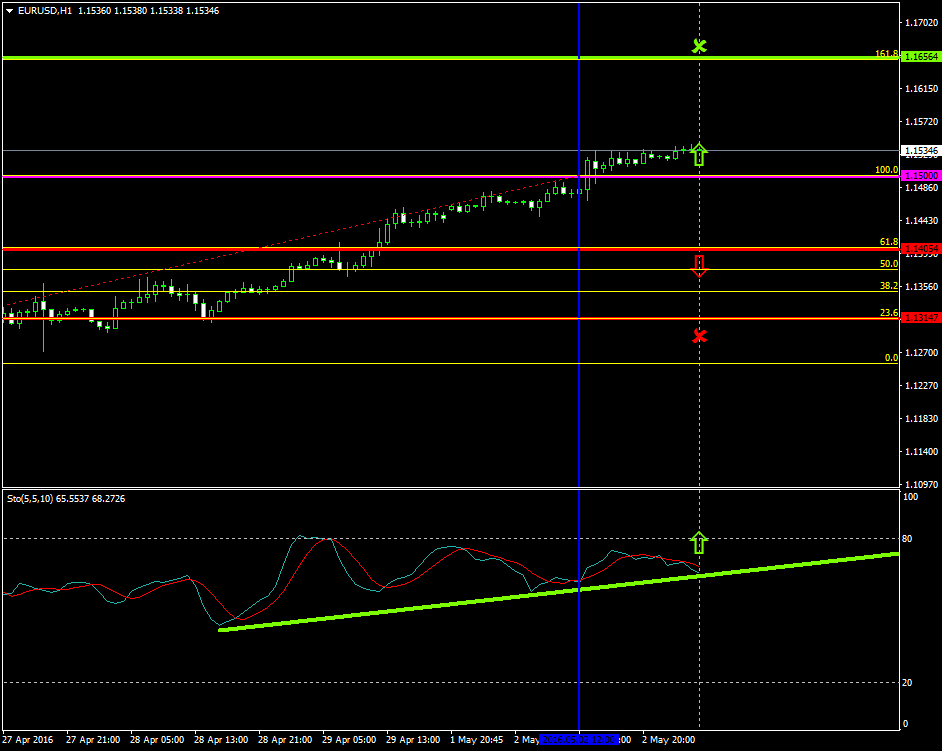Select the green arrow on the Stochastic panel
Screen dimensions: 942x751
point(699,541)
